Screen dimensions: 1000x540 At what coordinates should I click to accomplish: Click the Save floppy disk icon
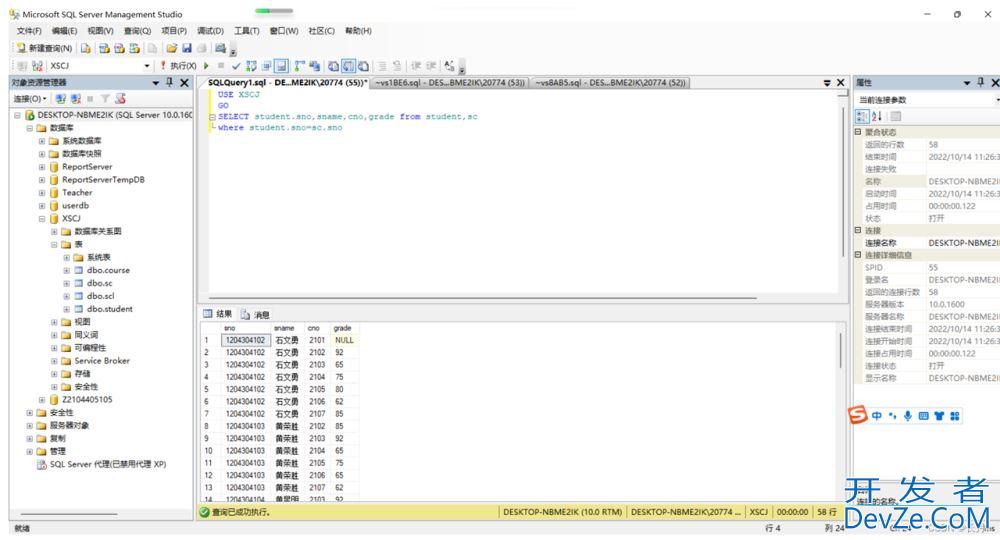pyautogui.click(x=187, y=48)
